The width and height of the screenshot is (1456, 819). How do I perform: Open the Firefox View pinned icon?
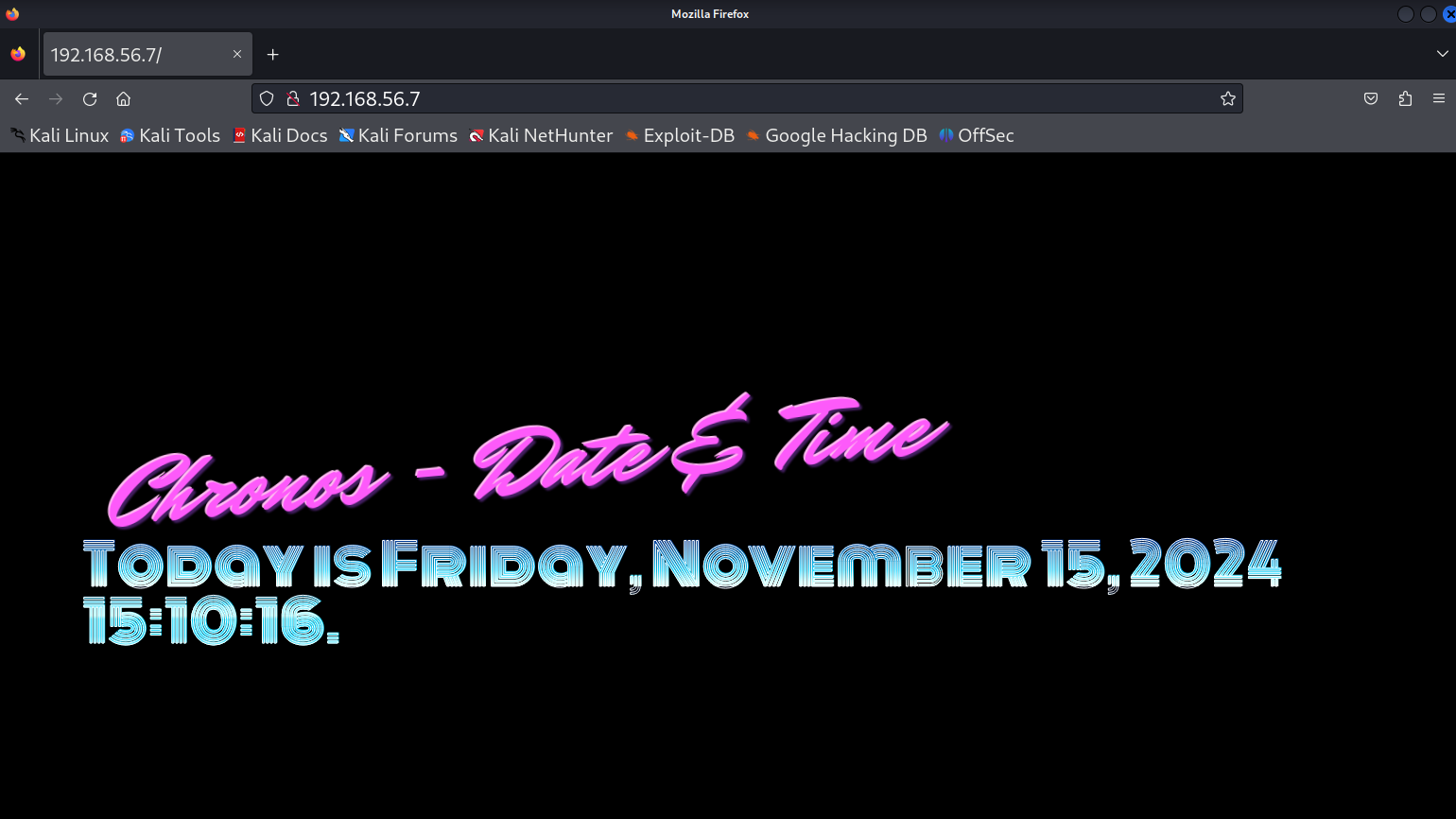[x=18, y=55]
